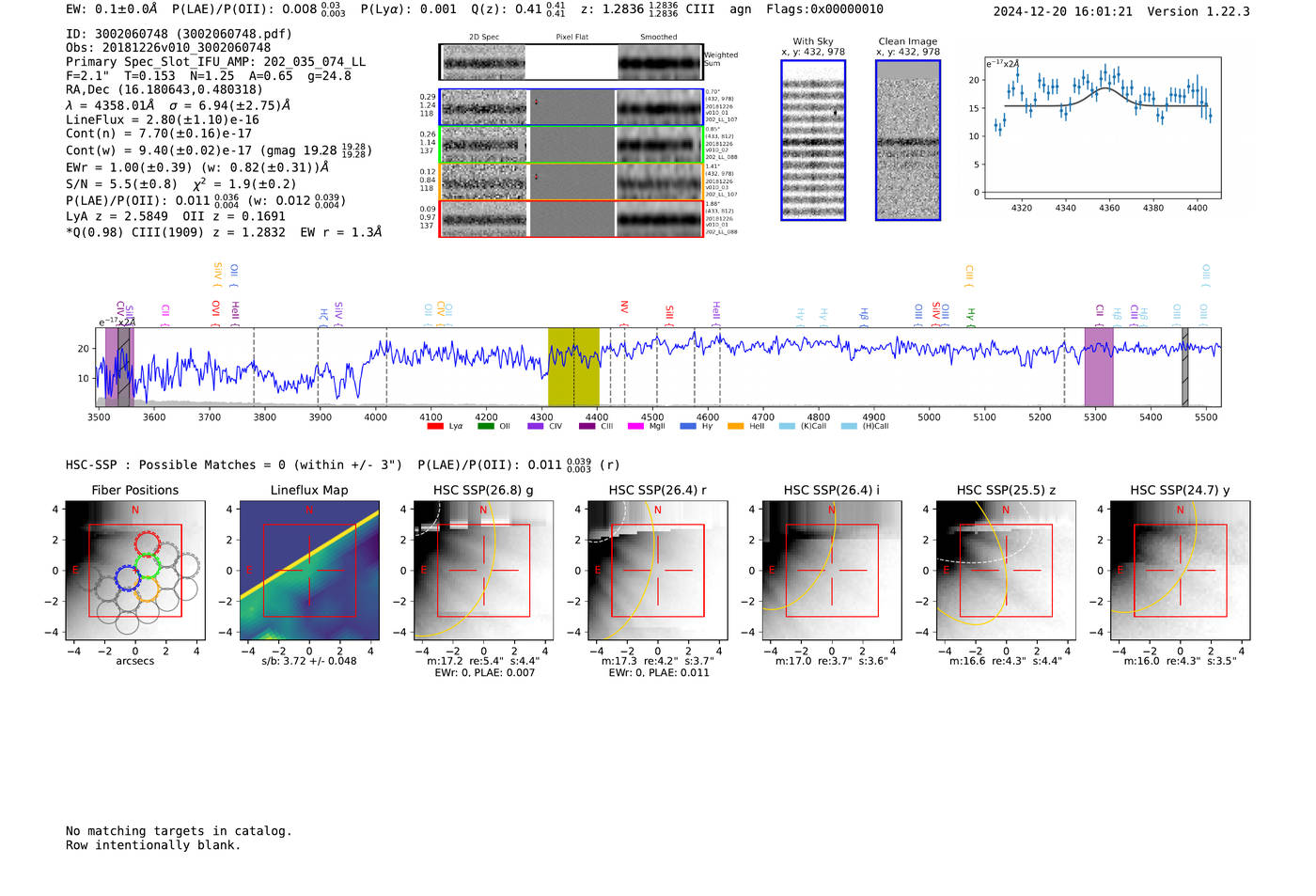Click the Primary Spec_Slot_IFU_AMP text

click(x=216, y=62)
